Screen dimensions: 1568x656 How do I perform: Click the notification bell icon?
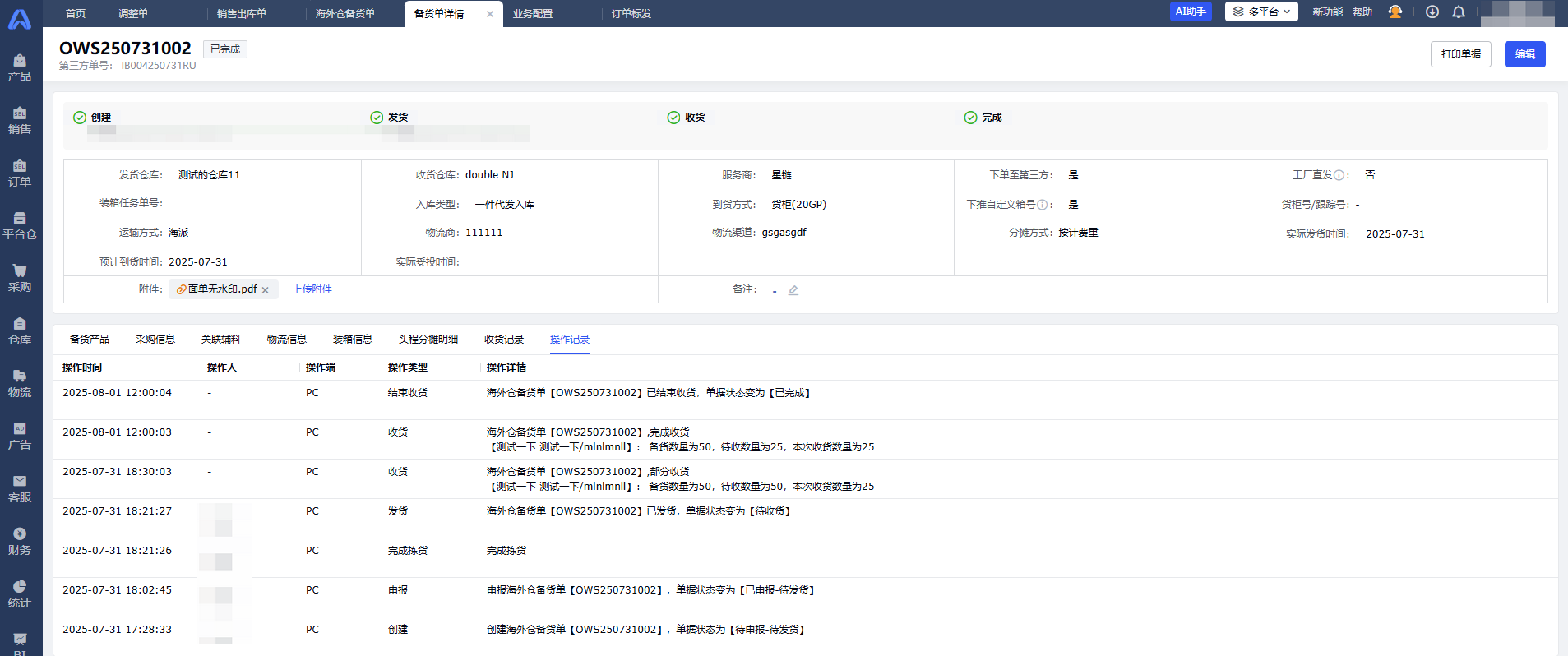pos(1459,12)
